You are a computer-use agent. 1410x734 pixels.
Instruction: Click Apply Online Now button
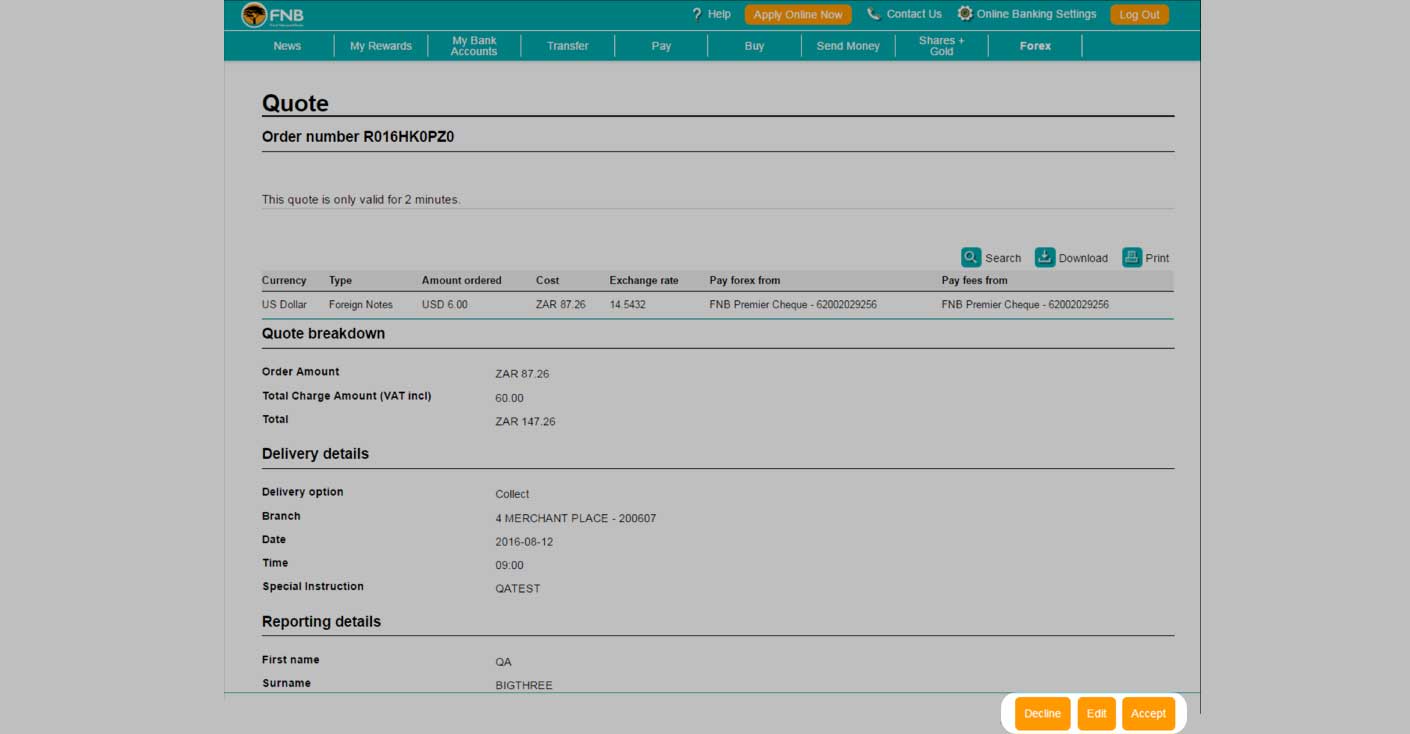point(798,15)
